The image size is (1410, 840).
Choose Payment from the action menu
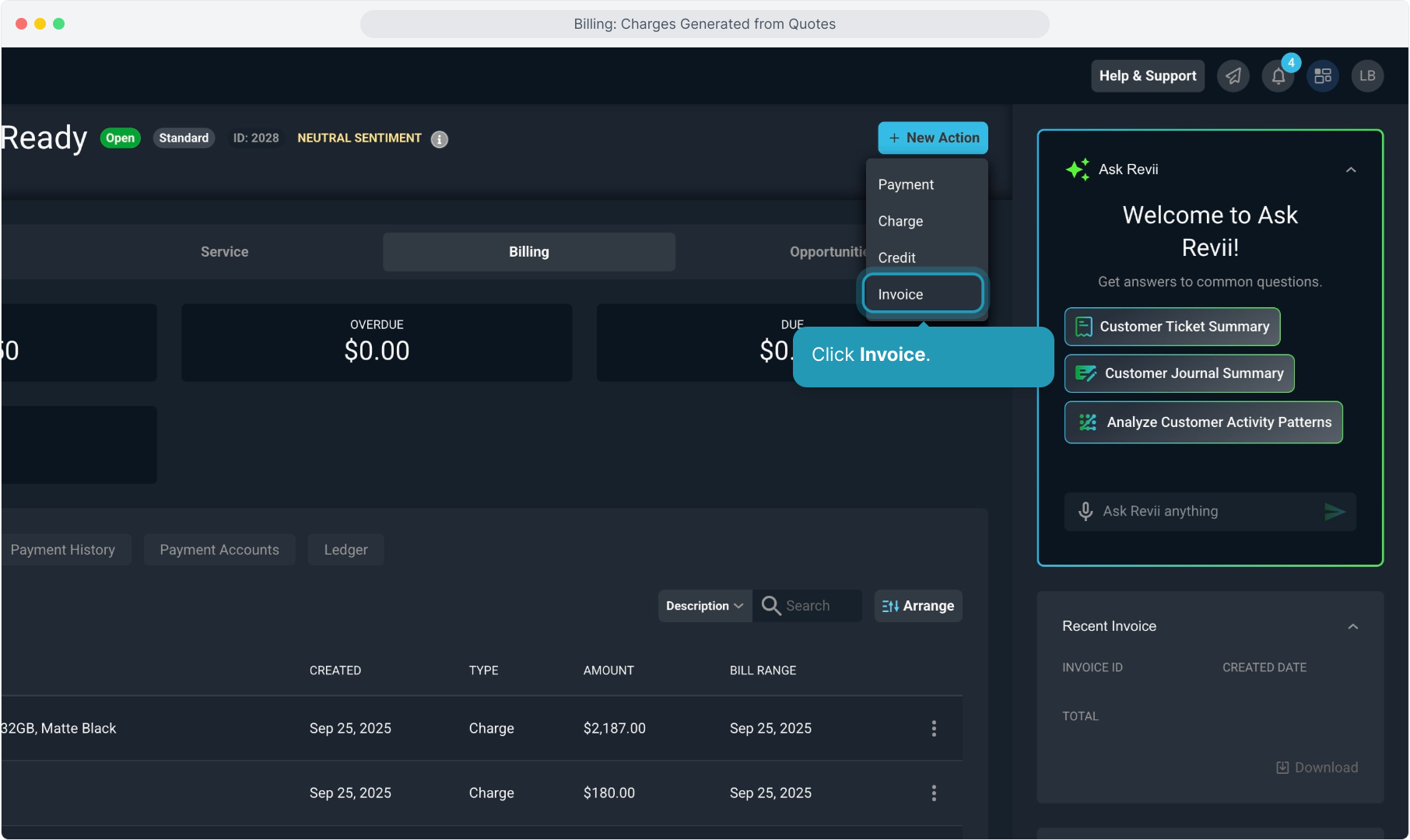point(906,184)
